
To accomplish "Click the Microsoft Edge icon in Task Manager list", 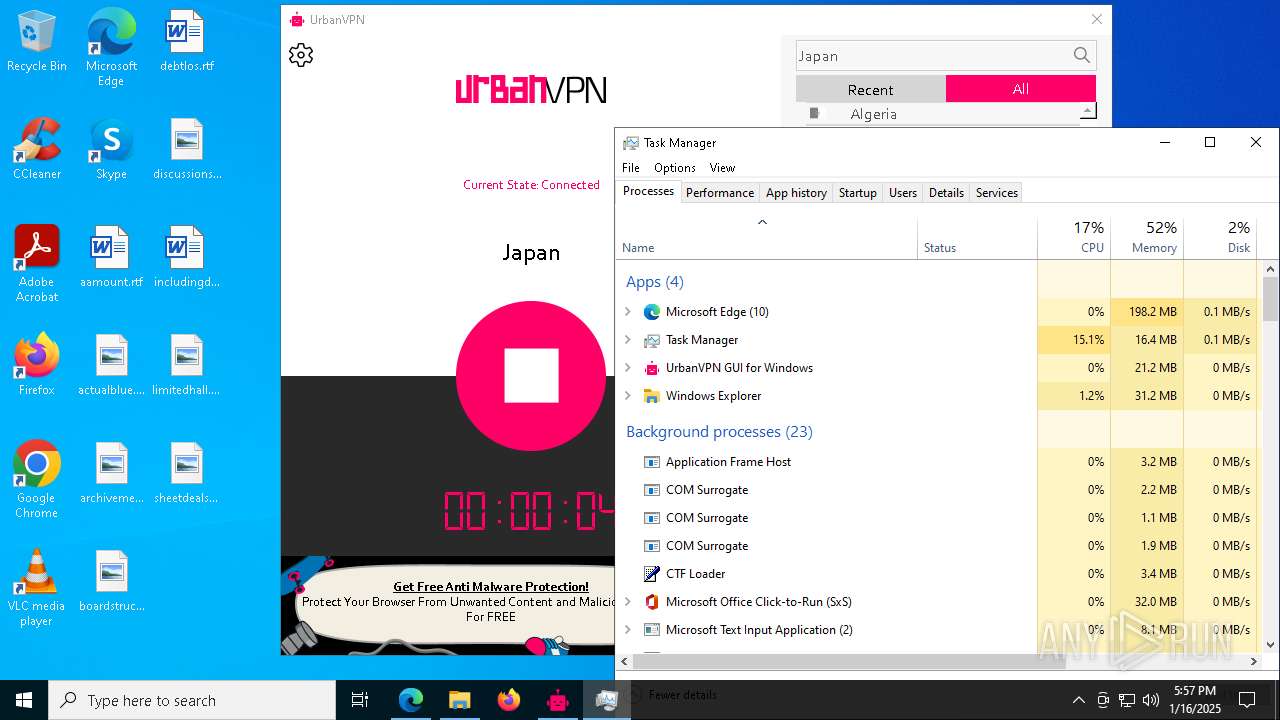I will coord(652,312).
